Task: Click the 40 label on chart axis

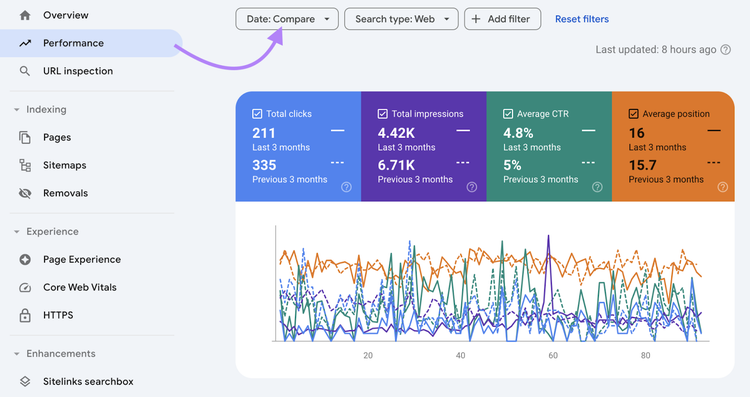Action: pyautogui.click(x=461, y=355)
